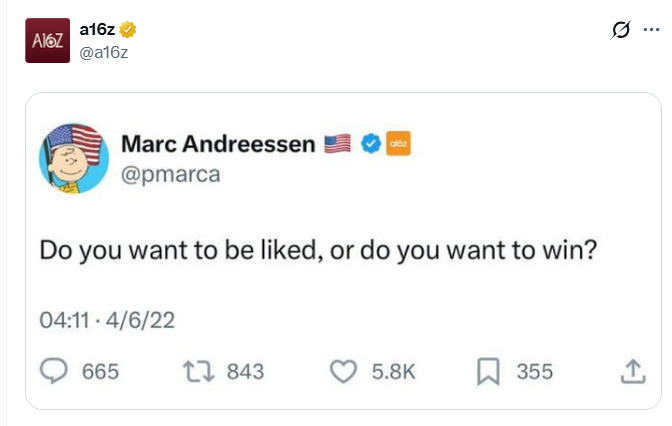Click the 5.8K likes count
672x426 pixels.
pos(393,371)
